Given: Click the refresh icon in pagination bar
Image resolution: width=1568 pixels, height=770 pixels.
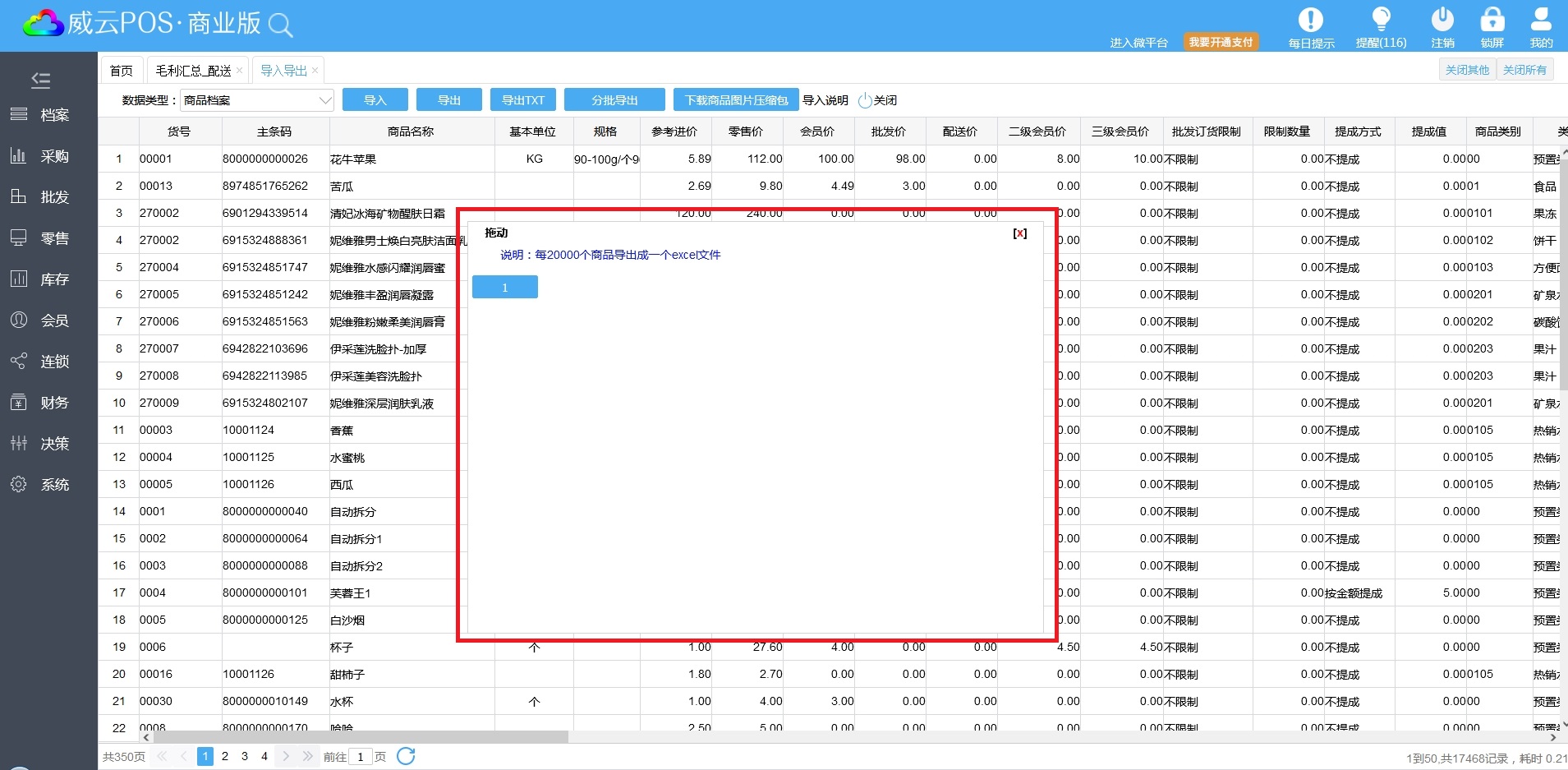Looking at the screenshot, I should 406,756.
